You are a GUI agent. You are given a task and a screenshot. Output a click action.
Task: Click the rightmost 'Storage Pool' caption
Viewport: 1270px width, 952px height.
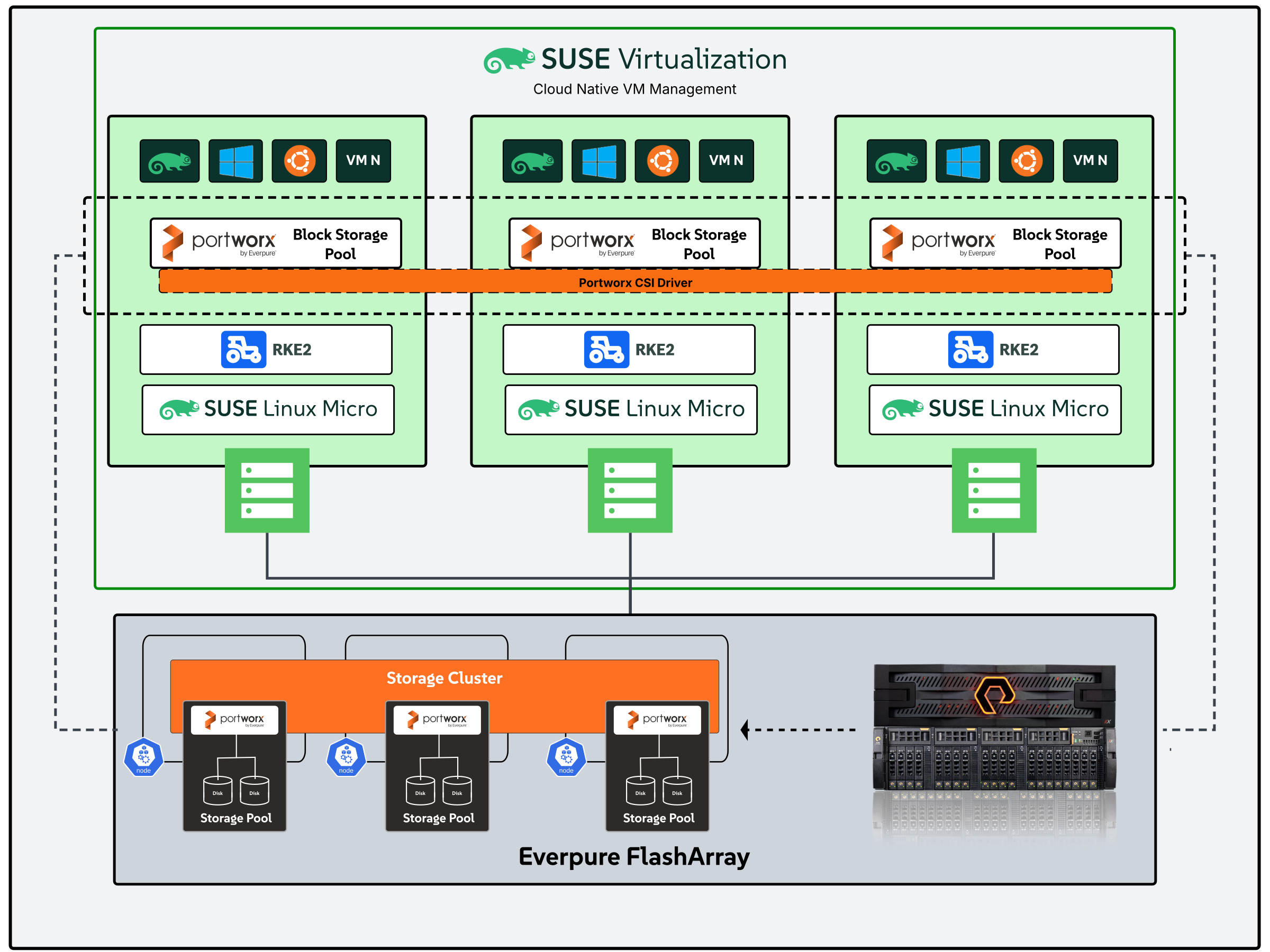click(658, 818)
